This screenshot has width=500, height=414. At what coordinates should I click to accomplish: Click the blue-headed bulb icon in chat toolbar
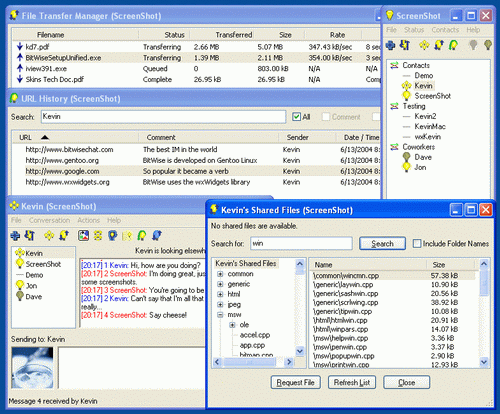click(x=113, y=236)
